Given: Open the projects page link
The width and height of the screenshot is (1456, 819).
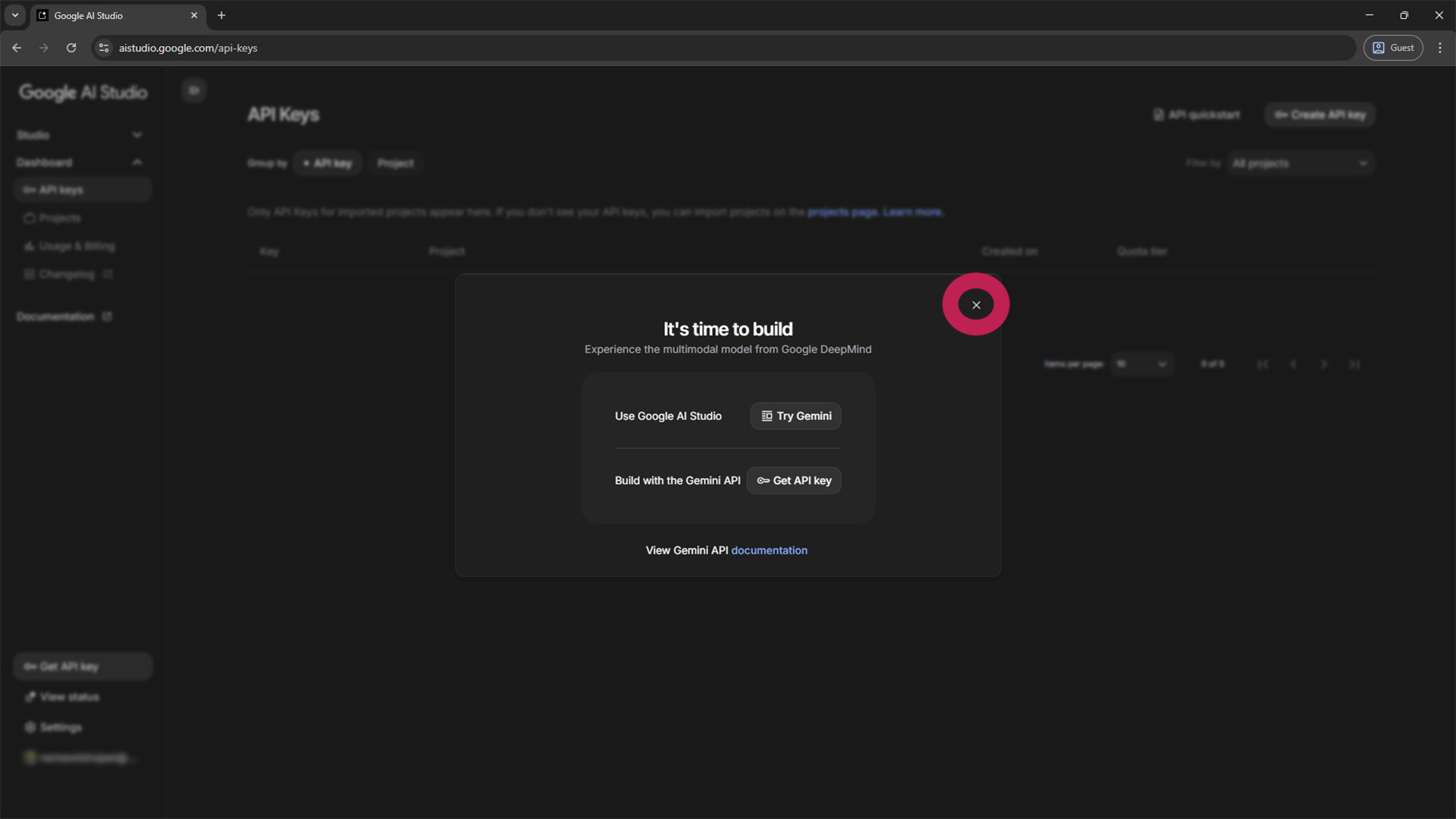Looking at the screenshot, I should coord(842,212).
